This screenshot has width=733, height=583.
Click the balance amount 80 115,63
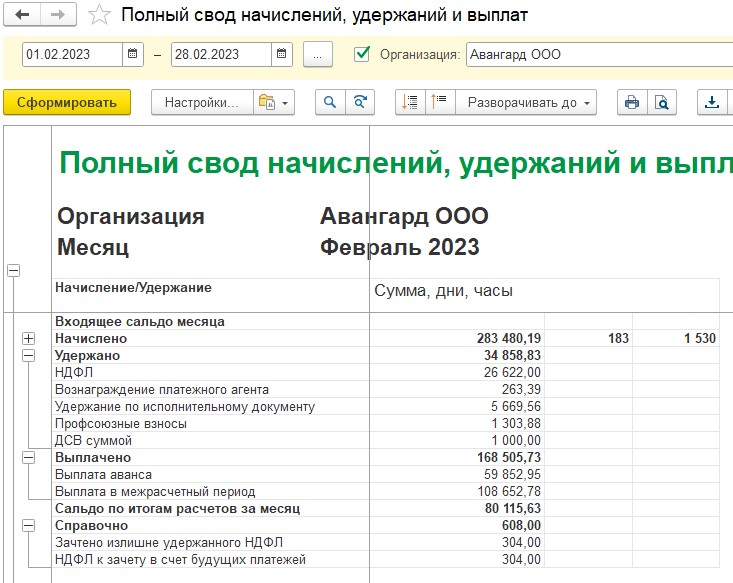click(512, 508)
